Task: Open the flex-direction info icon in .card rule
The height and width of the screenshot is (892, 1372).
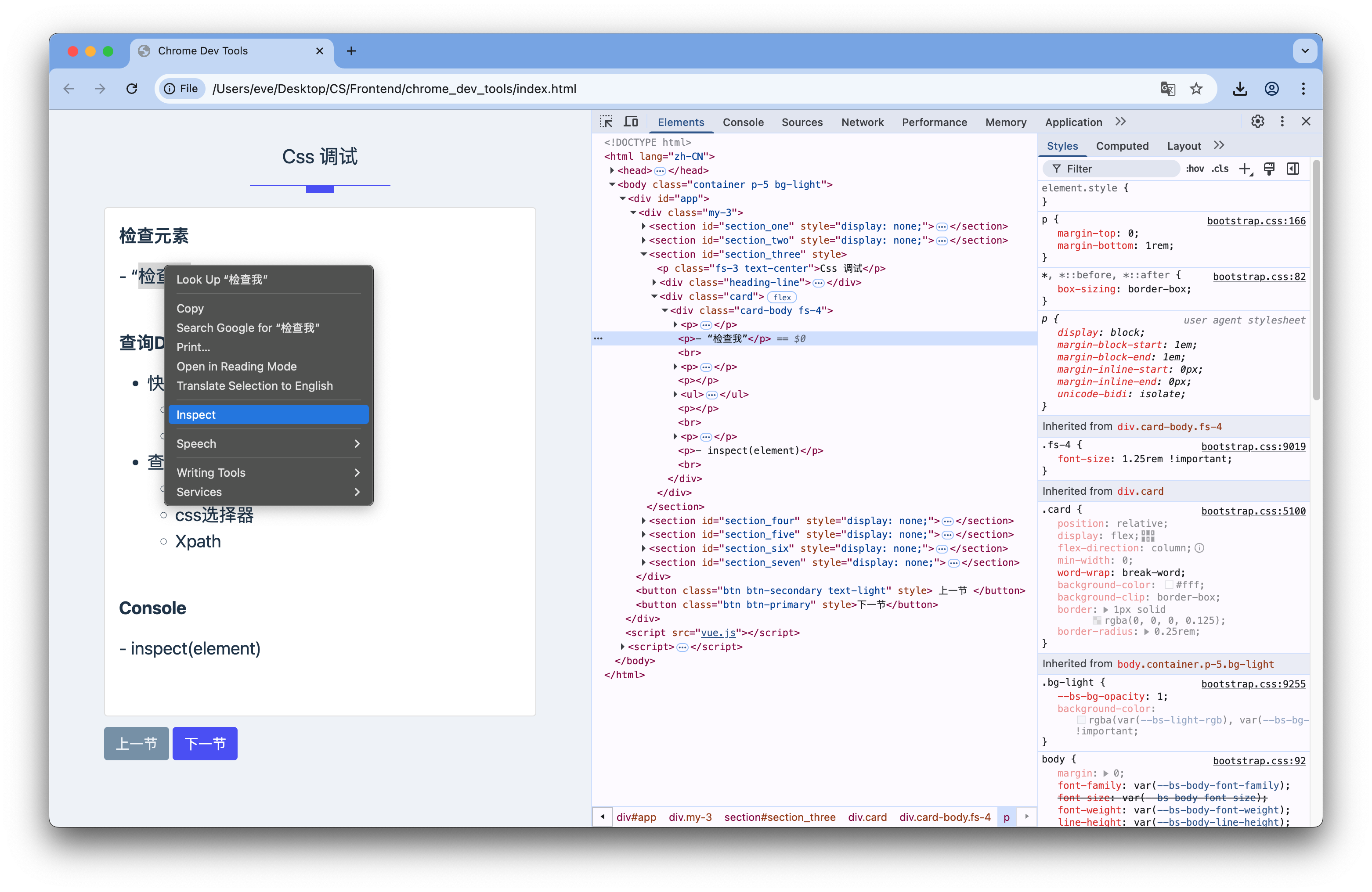Action: pos(1200,548)
